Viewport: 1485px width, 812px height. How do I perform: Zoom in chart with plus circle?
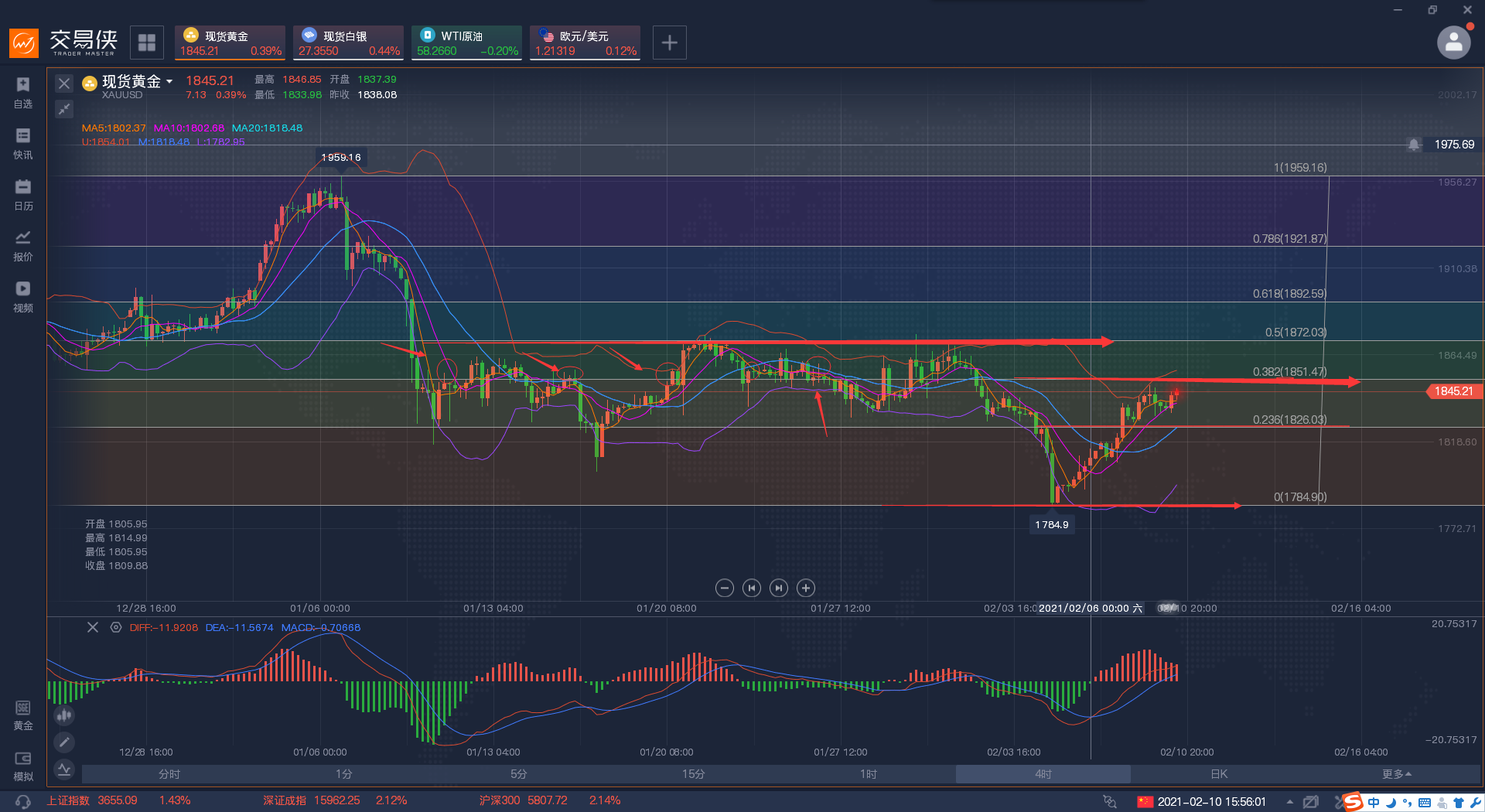point(806,589)
